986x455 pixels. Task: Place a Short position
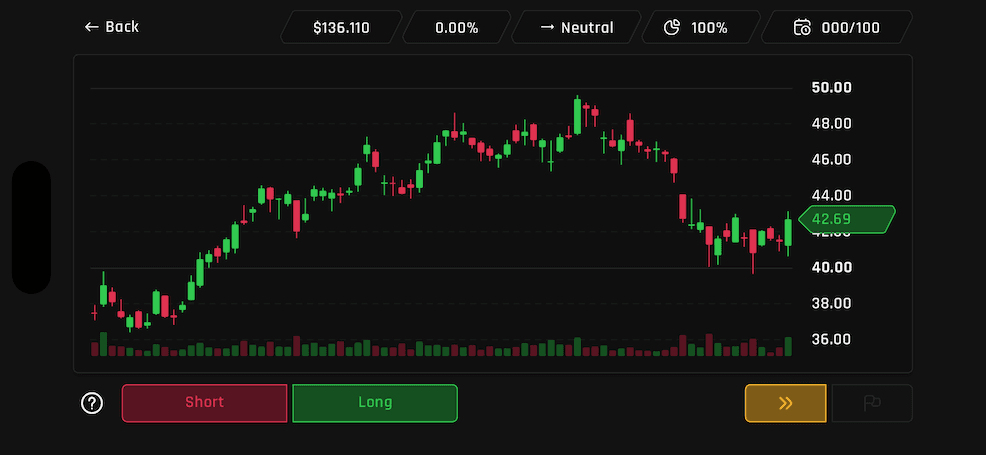(x=204, y=403)
